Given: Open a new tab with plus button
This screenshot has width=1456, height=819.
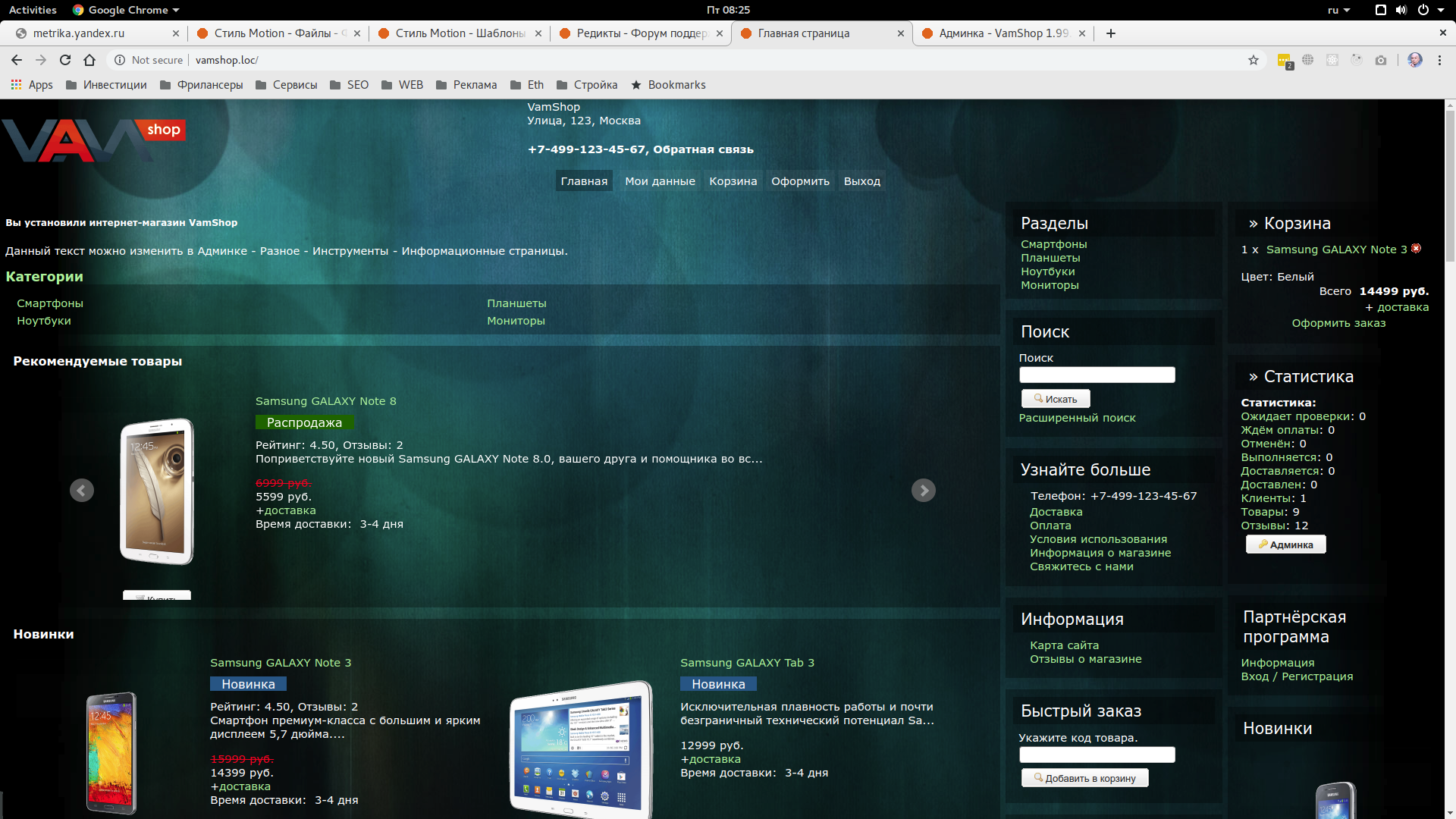Looking at the screenshot, I should point(1111,33).
